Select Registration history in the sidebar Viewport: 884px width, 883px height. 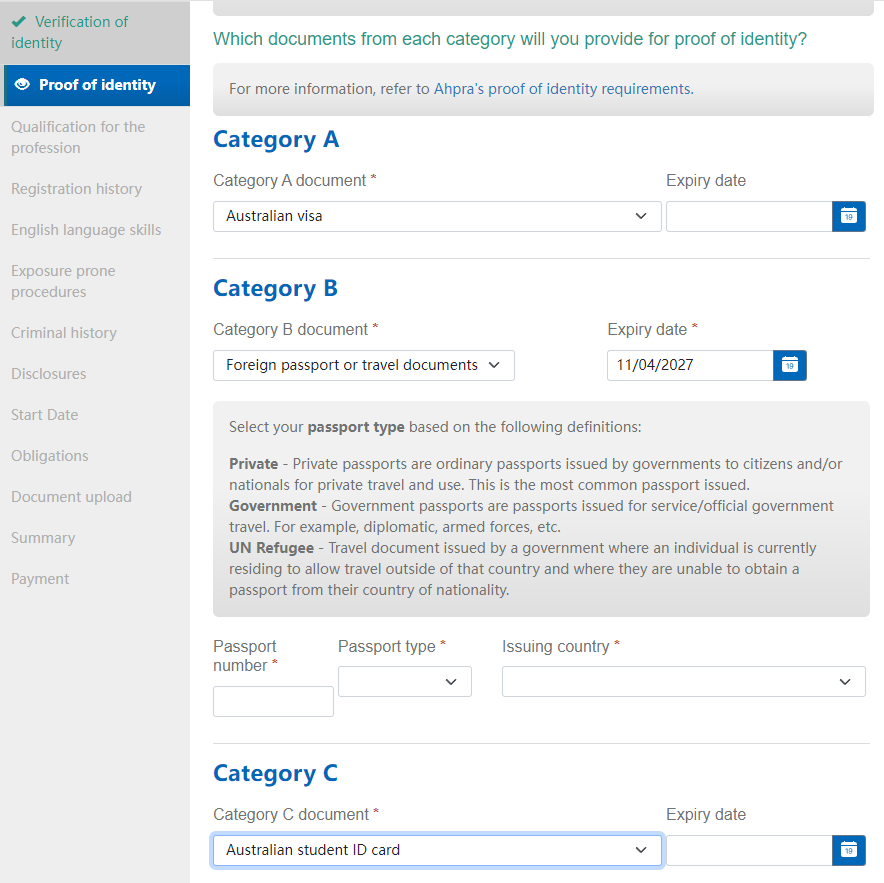(x=76, y=189)
